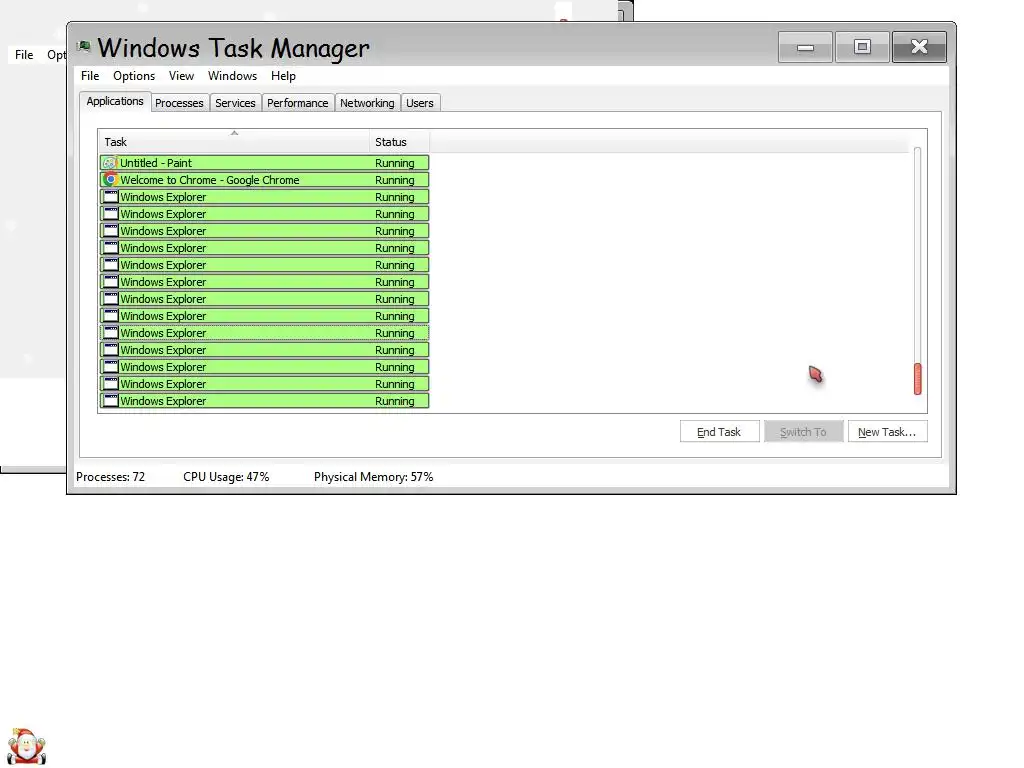Maximize the Windows Task Manager window
The height and width of the screenshot is (768, 1024).
pos(862,47)
